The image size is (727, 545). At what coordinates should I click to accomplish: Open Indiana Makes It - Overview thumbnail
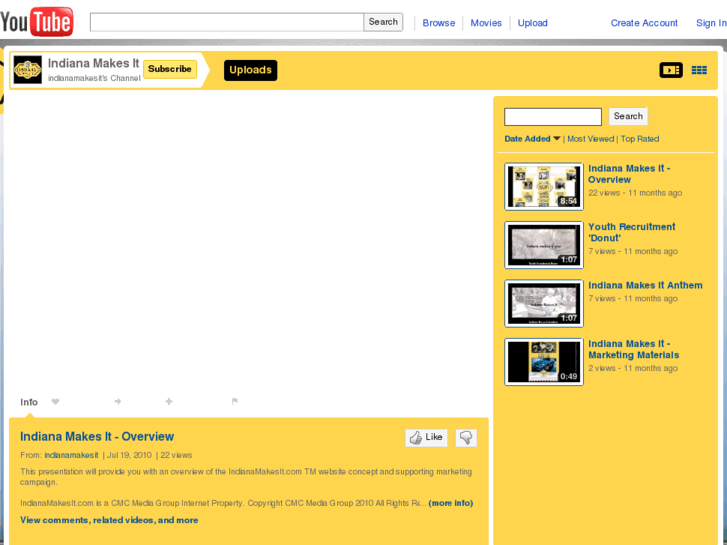[544, 186]
